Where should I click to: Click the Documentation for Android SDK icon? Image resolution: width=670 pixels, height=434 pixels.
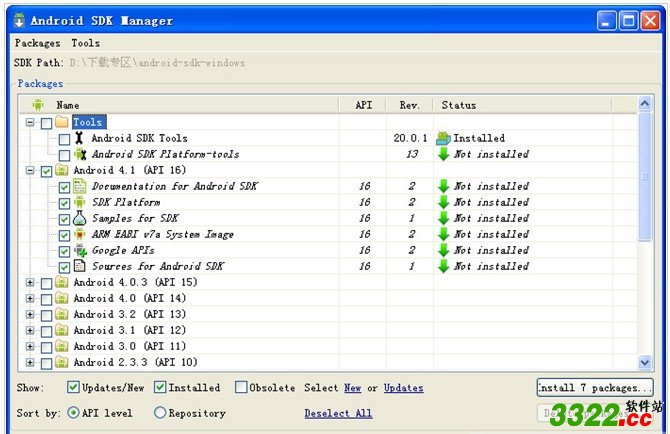(80, 186)
